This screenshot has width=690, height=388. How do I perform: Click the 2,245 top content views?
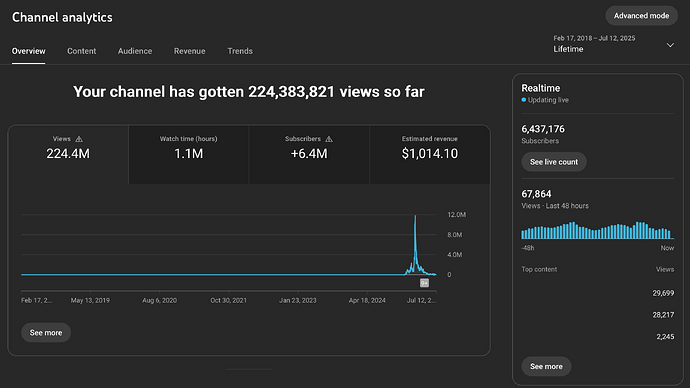pos(665,337)
